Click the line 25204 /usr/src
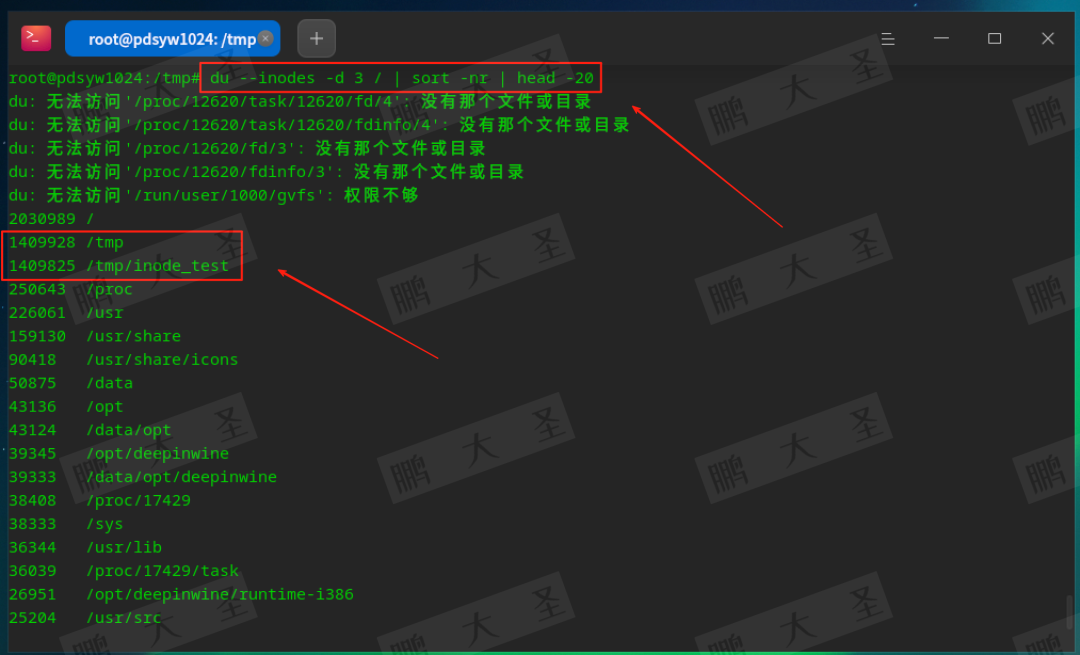 point(85,617)
